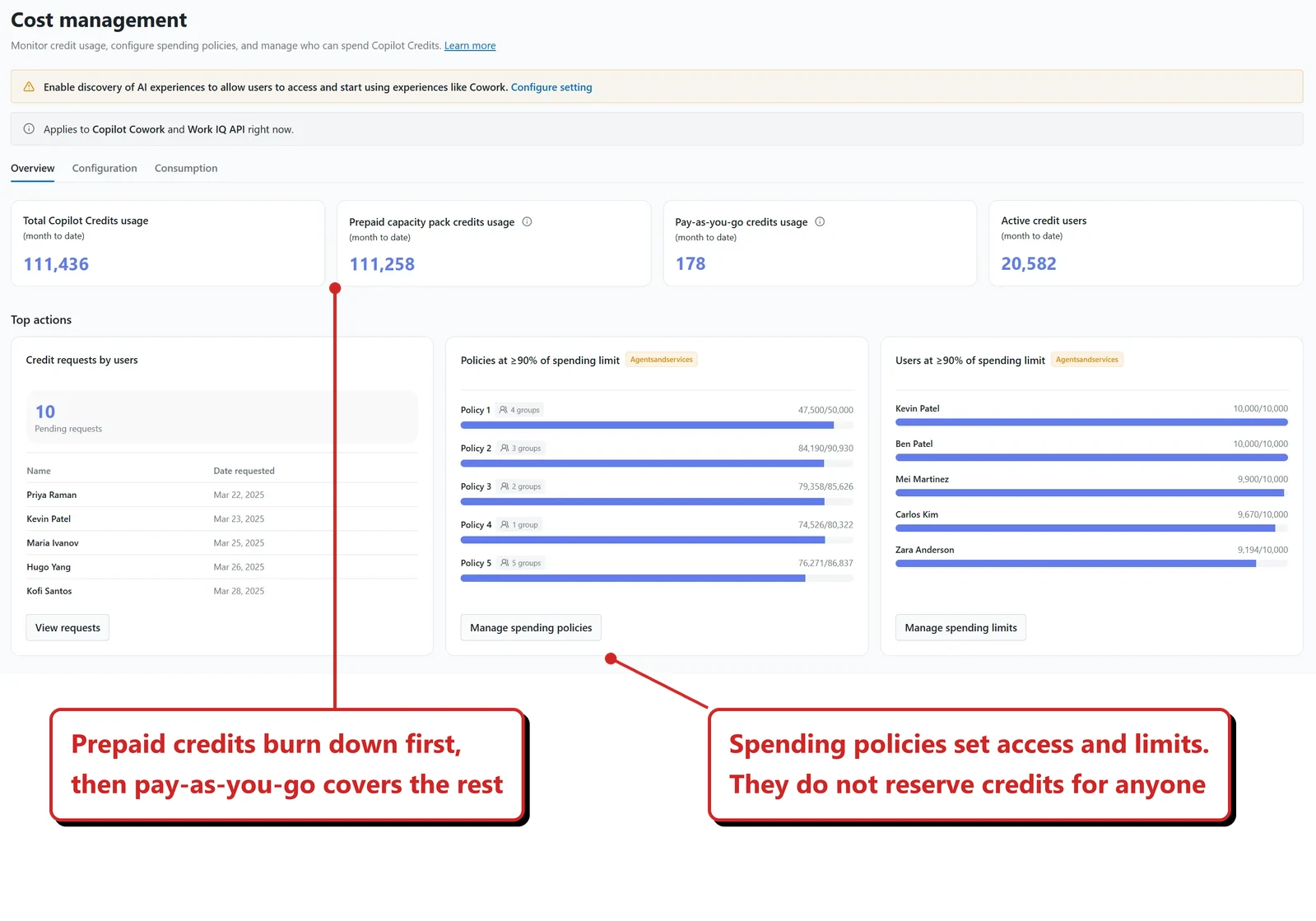The image size is (1316, 921).
Task: Open info tooltip for Prepaid capacity pack credits
Action: pyautogui.click(x=527, y=221)
